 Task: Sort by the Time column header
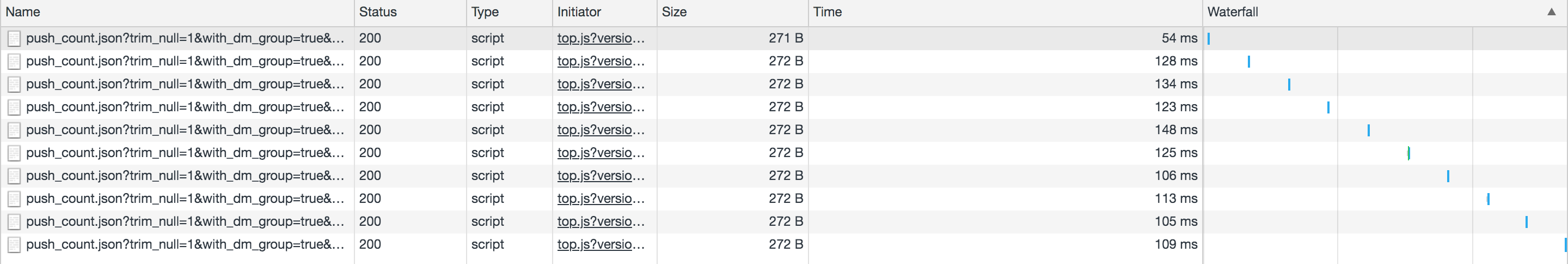click(x=827, y=12)
